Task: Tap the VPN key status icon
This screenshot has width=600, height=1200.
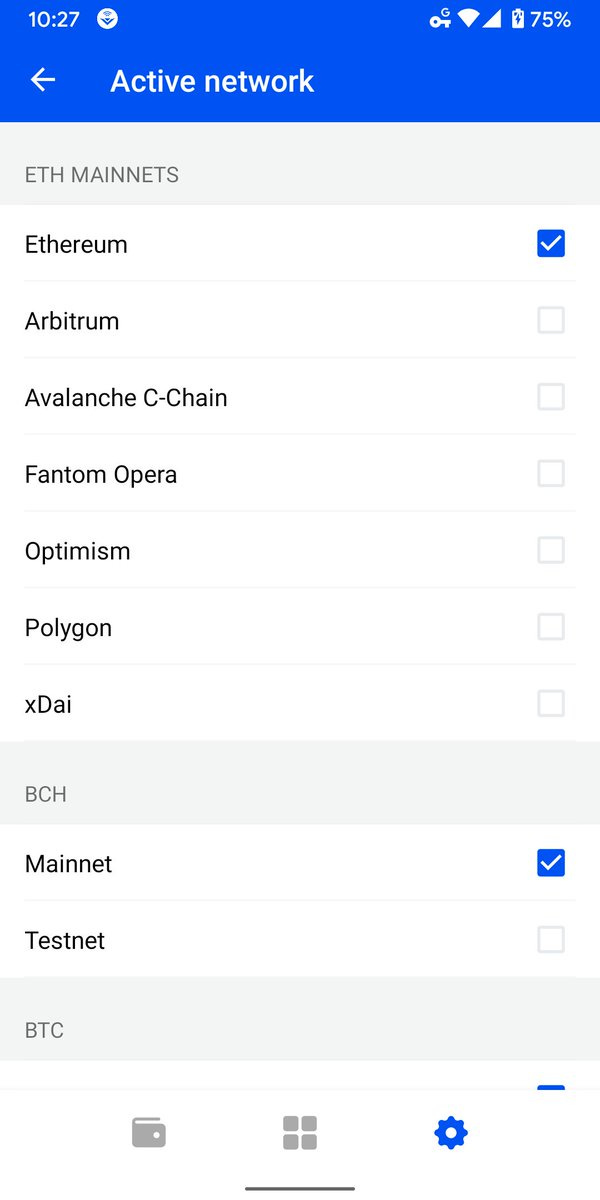Action: [x=440, y=19]
